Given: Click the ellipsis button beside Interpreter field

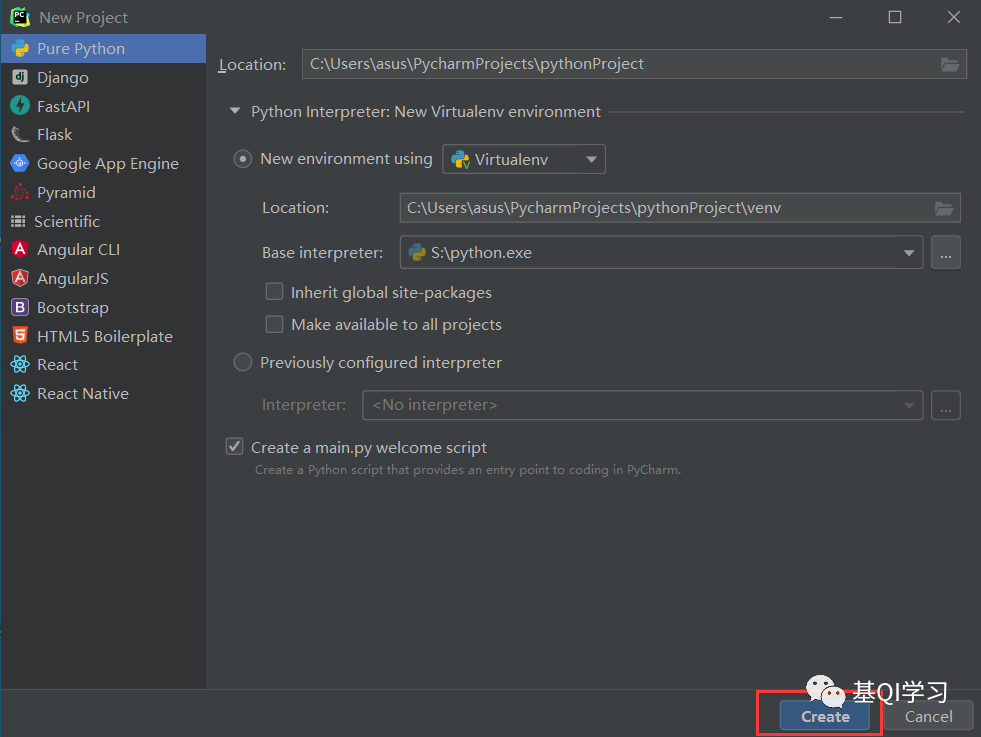Looking at the screenshot, I should [x=945, y=405].
